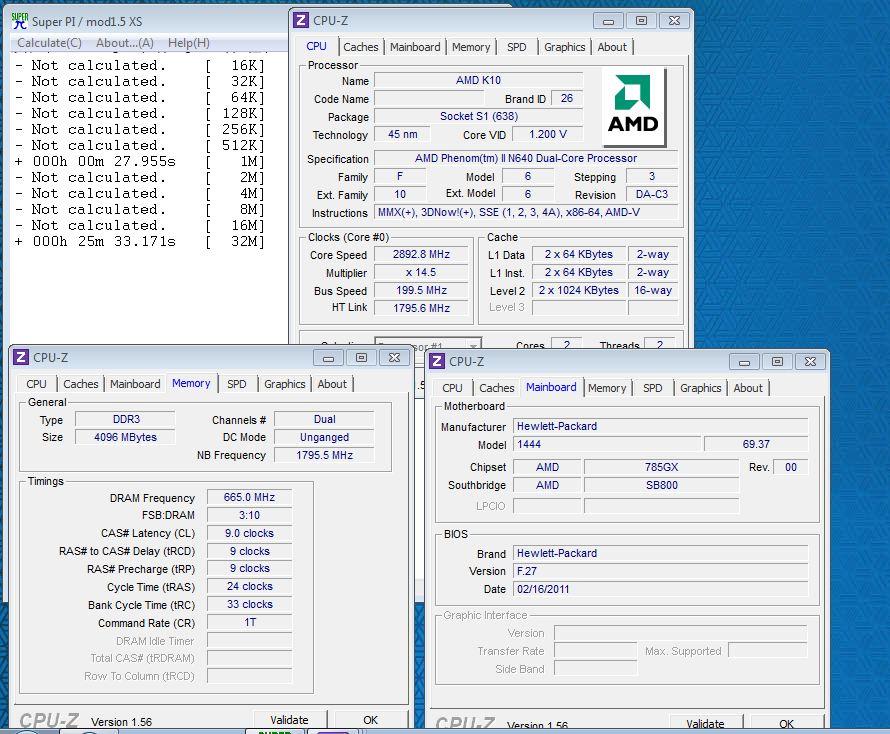Minimize the CPU-Z Memory window

click(x=329, y=358)
